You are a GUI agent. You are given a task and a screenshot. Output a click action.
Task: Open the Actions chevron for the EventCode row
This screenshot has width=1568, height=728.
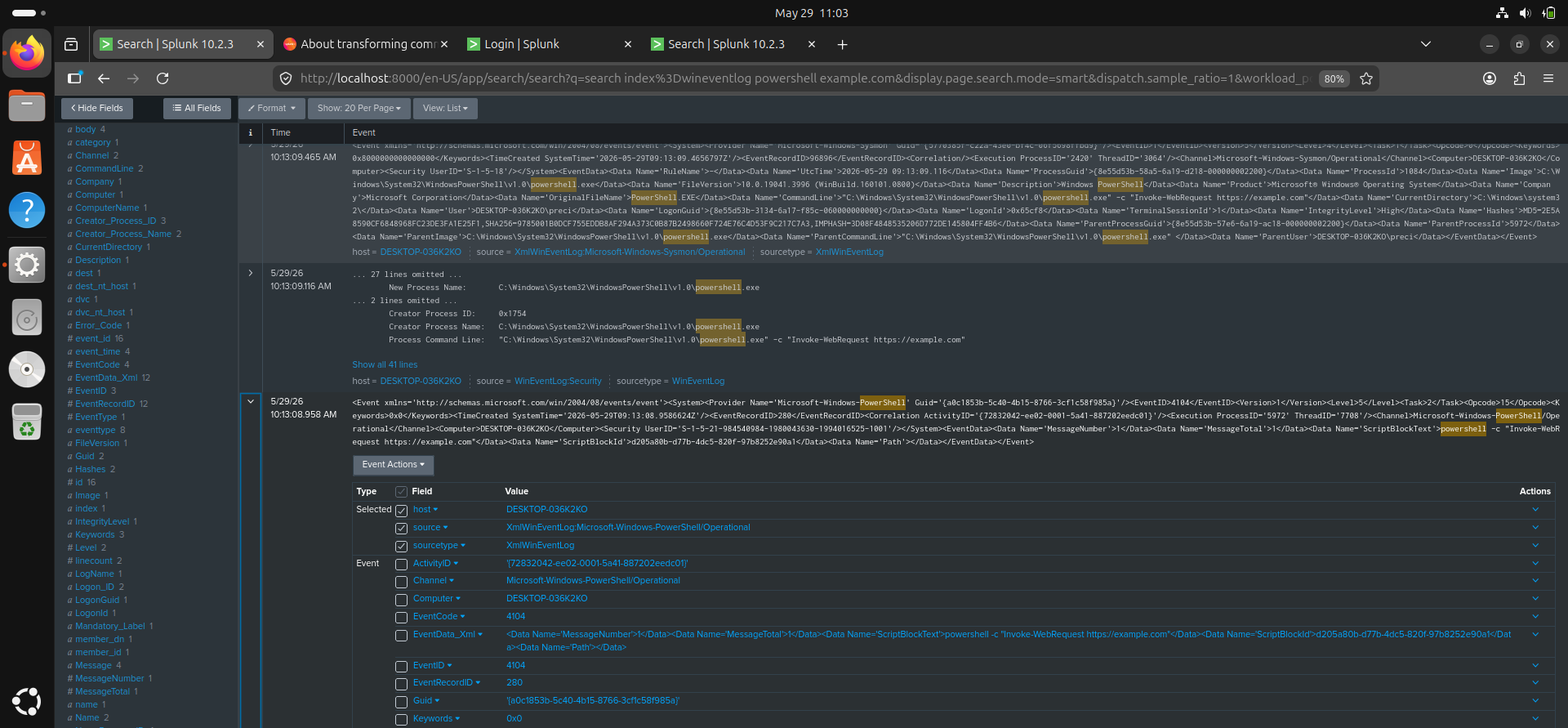point(1535,617)
